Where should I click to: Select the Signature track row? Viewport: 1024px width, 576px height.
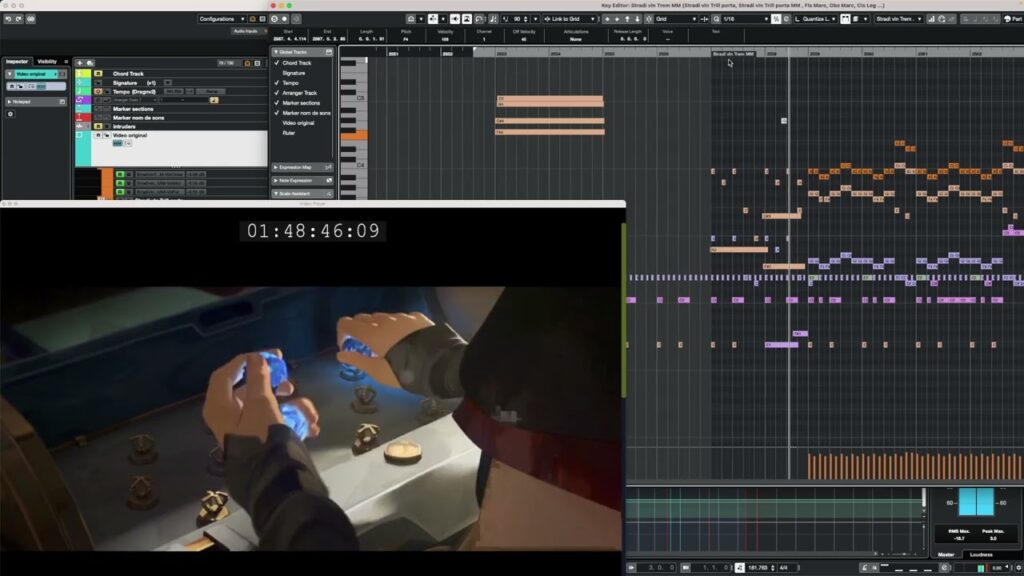171,83
